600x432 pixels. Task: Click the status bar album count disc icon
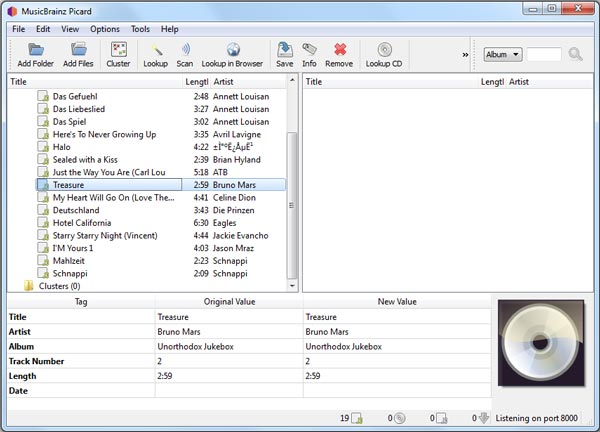tap(399, 418)
